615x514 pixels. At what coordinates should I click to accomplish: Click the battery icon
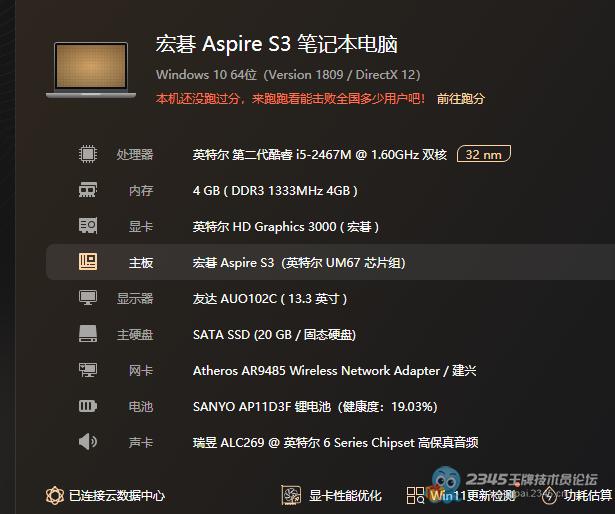click(x=88, y=406)
